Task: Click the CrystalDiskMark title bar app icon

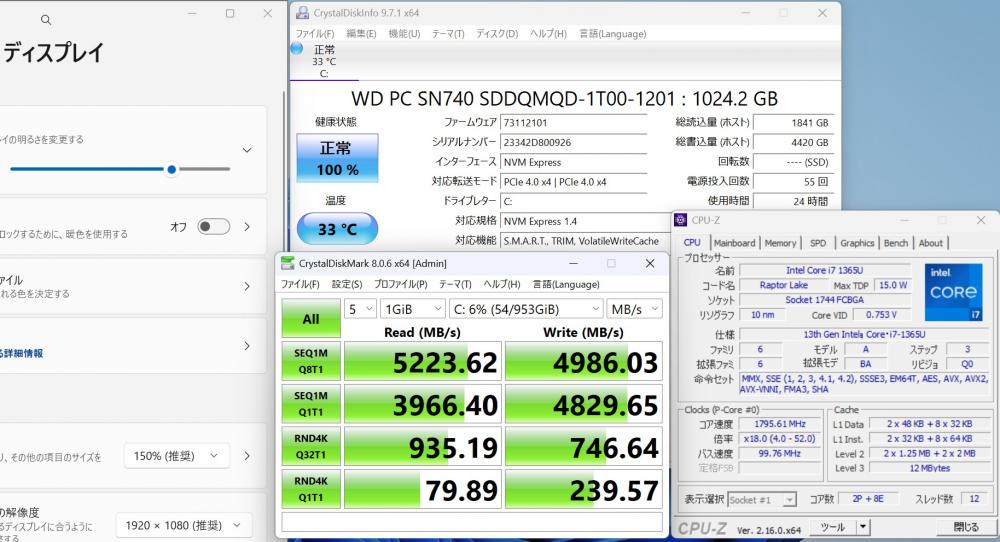Action: coord(288,263)
